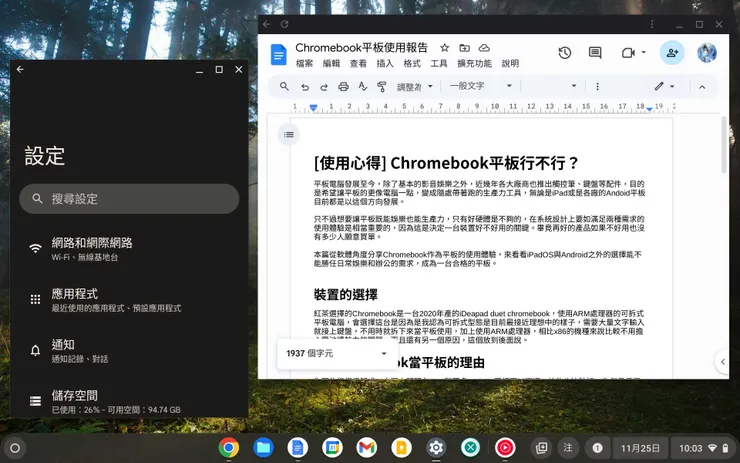Open the meeting options dropdown arrow
Image resolution: width=740 pixels, height=463 pixels.
pos(644,52)
